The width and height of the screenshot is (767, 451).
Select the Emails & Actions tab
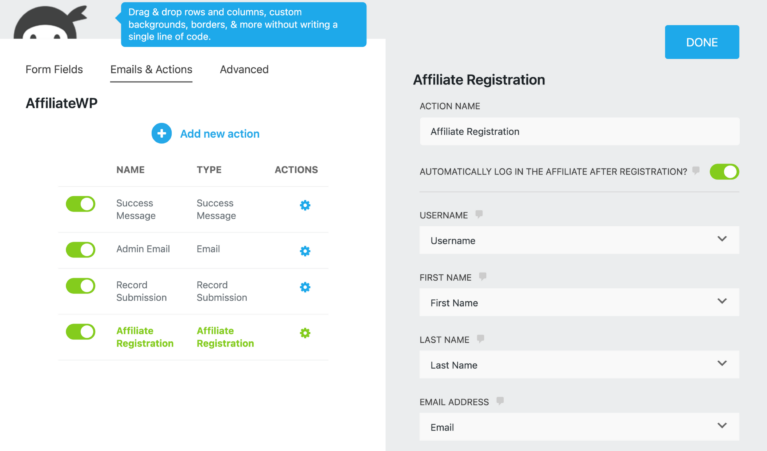tap(151, 70)
